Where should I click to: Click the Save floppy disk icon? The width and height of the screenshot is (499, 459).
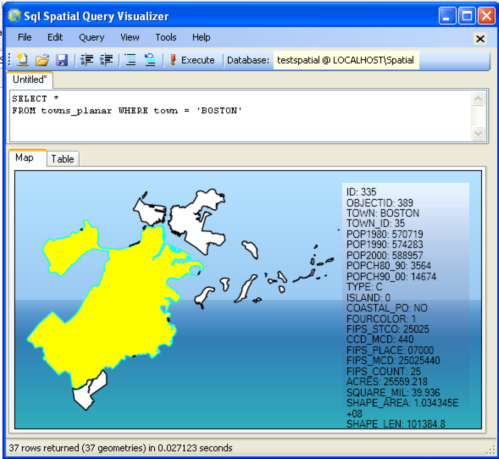click(62, 60)
